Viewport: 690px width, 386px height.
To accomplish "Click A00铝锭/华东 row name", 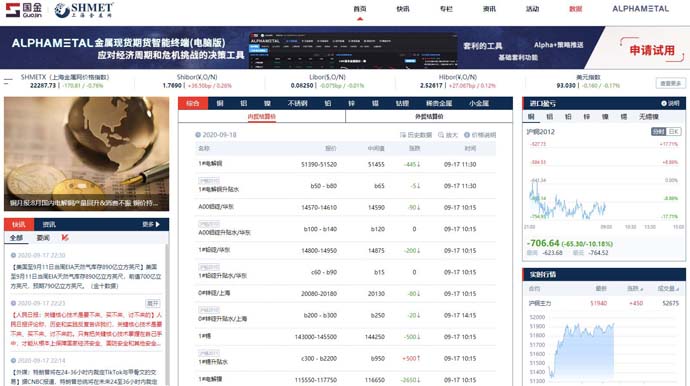I will [216, 207].
